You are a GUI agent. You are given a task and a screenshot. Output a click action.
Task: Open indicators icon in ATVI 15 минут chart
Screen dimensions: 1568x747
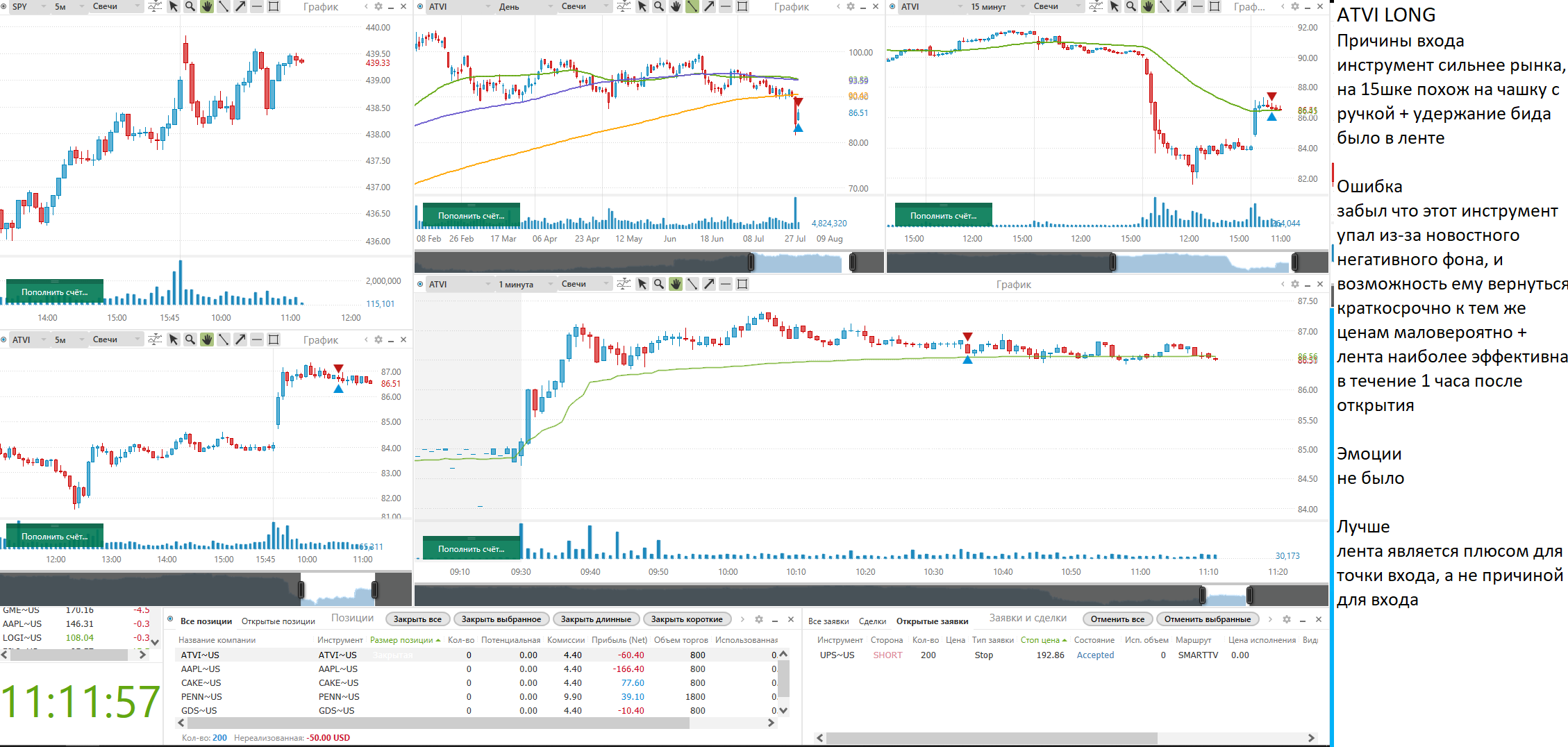[x=1096, y=6]
